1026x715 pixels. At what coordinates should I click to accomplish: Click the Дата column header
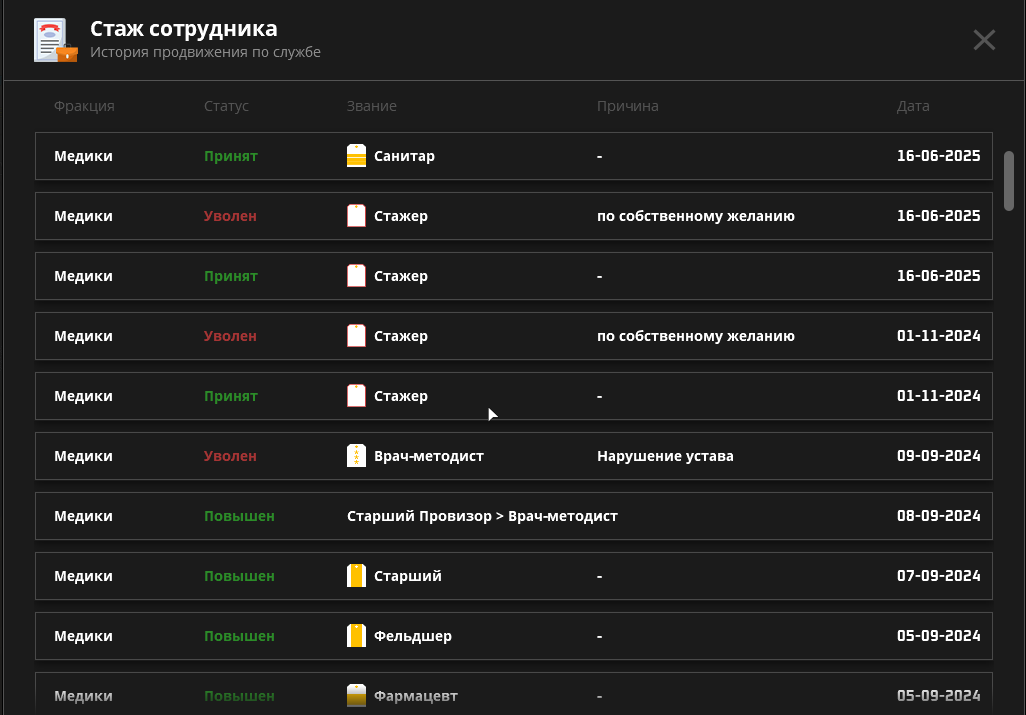(x=913, y=106)
